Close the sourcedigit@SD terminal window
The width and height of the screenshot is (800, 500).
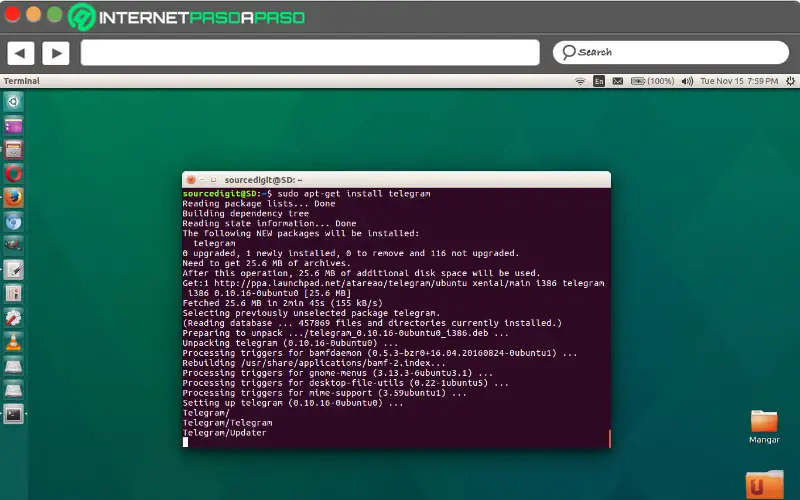pos(191,180)
